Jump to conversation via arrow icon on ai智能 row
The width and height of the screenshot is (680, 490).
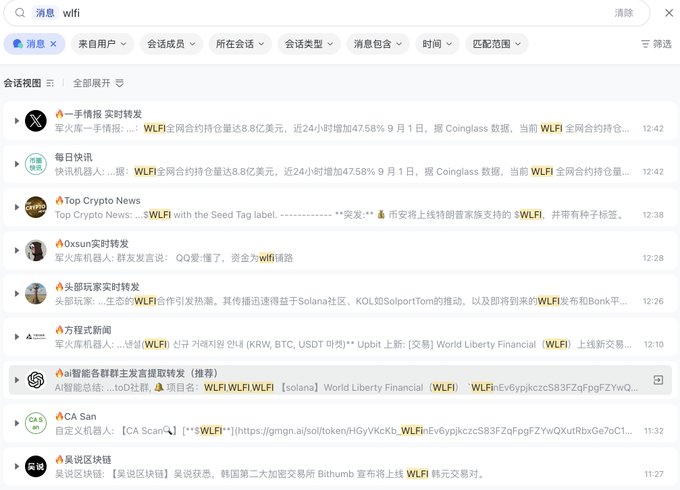pos(658,380)
